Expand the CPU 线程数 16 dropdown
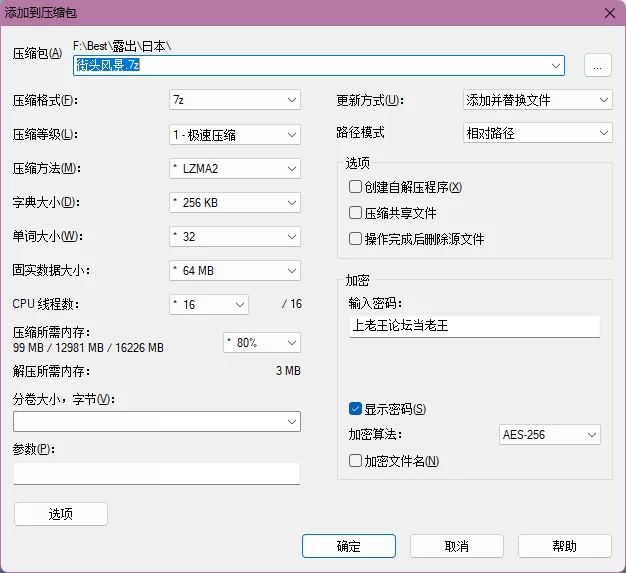 [x=209, y=305]
